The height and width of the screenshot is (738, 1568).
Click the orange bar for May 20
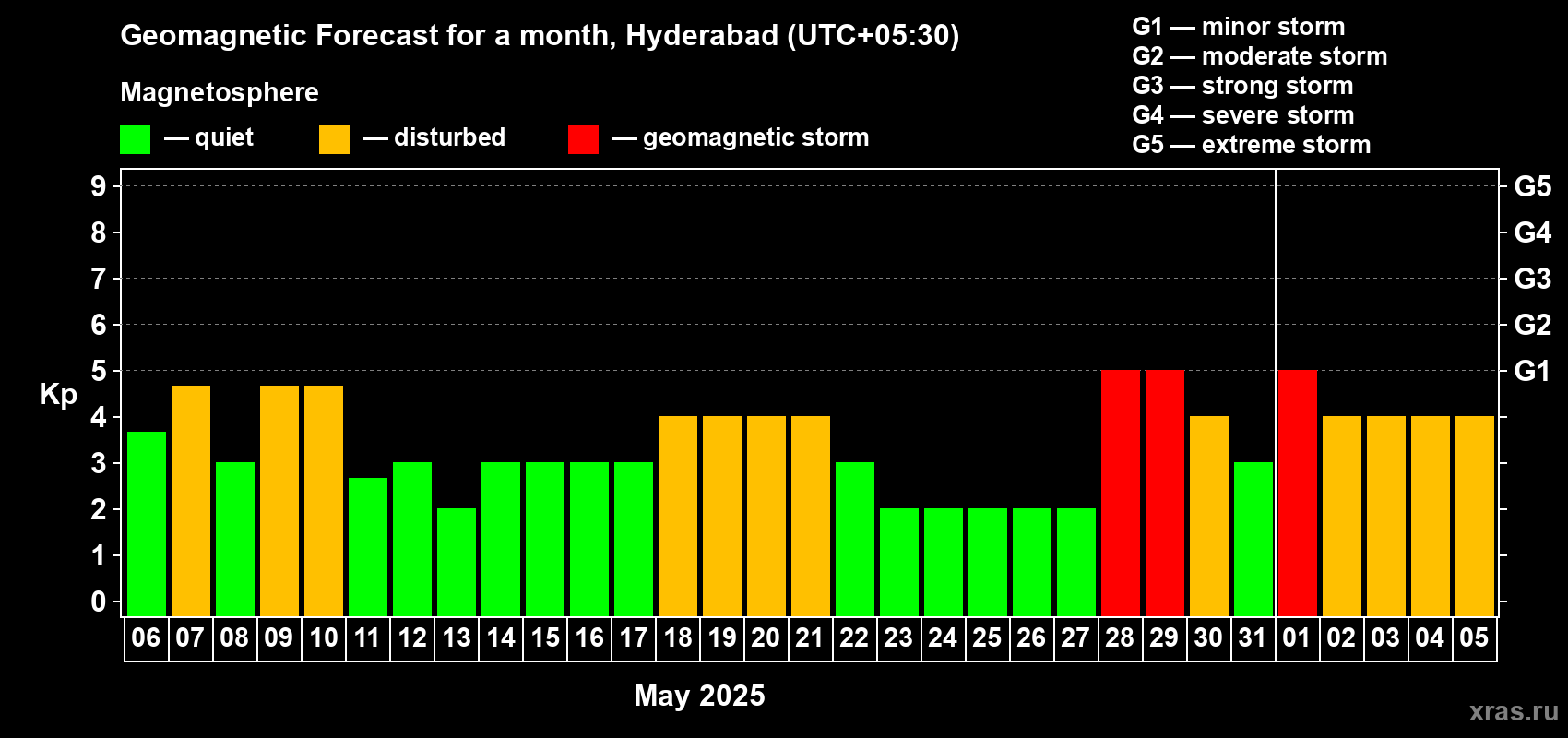tap(766, 516)
